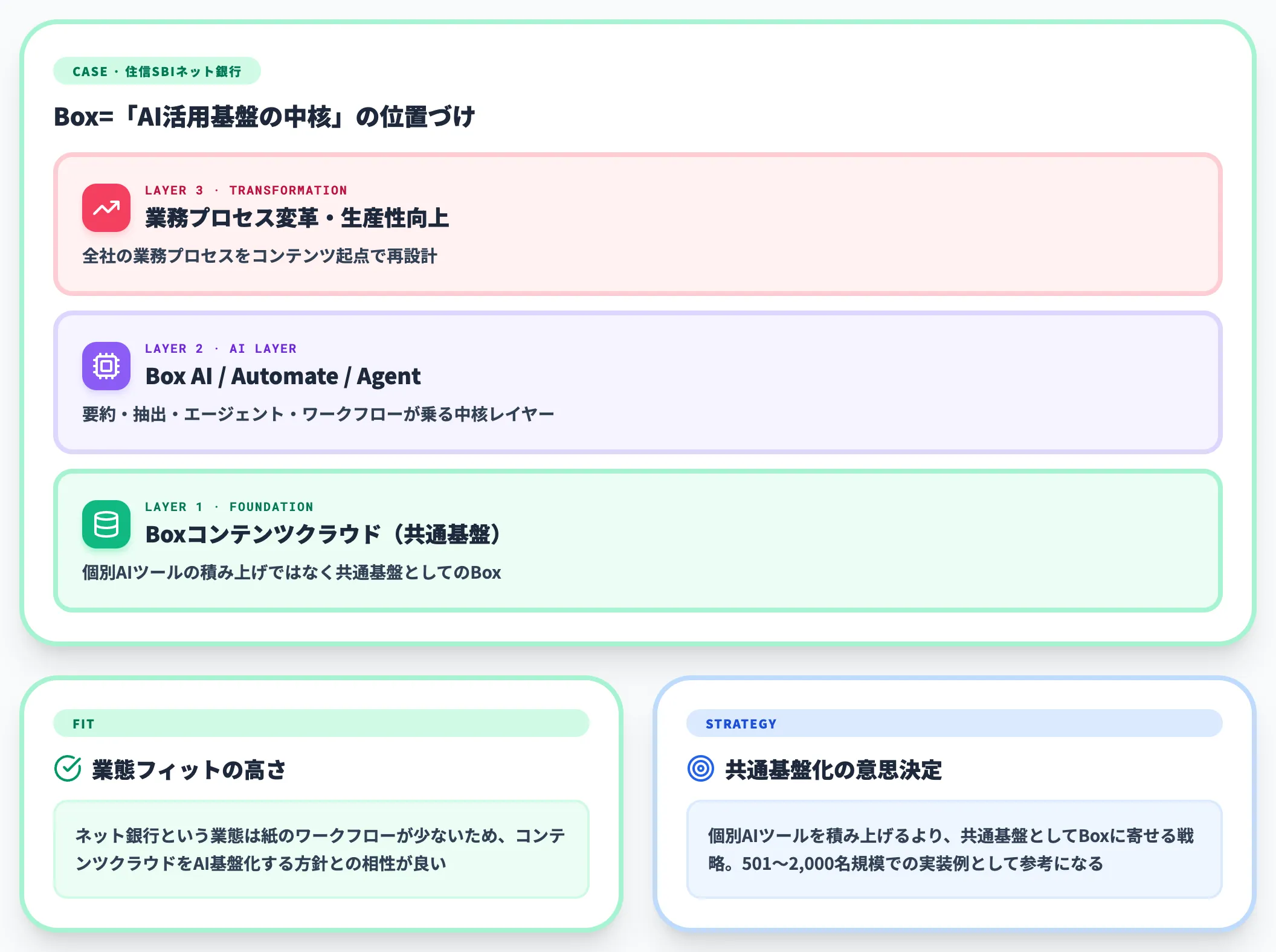Click the title Boxコンテンツクラウド（共通基盤）

[x=324, y=535]
